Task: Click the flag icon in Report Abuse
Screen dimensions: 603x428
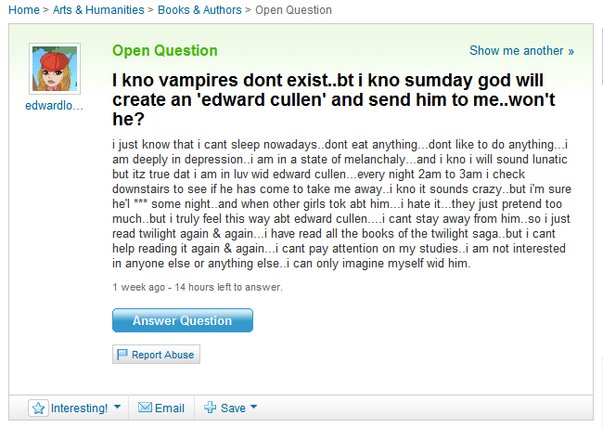Action: point(122,354)
